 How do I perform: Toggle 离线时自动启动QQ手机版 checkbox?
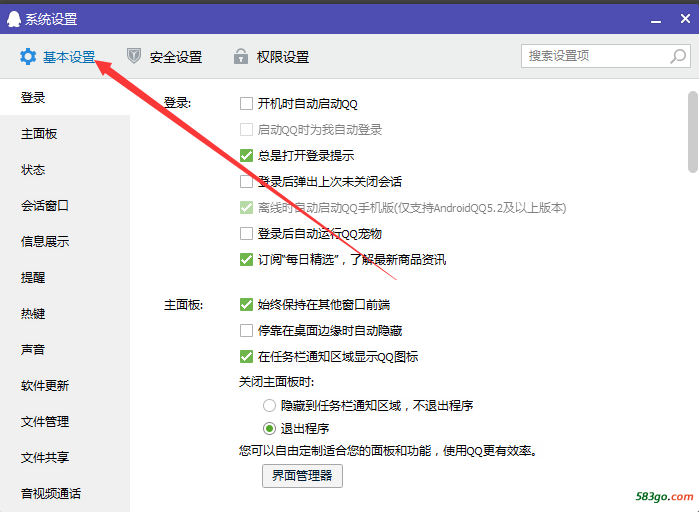246,207
